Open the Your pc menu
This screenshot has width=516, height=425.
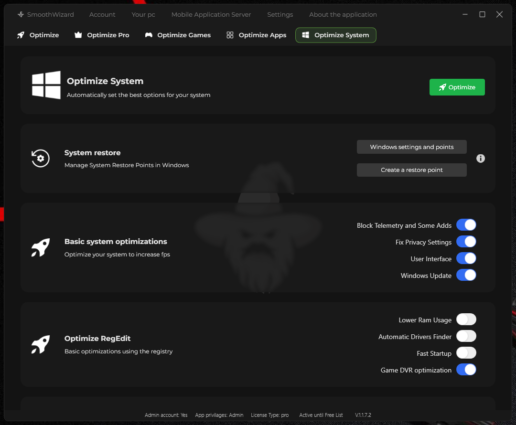pyautogui.click(x=143, y=15)
